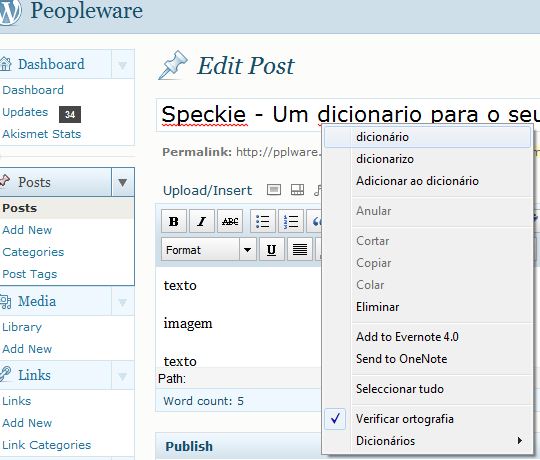540x460 pixels.
Task: Click greyed Colar menu entry
Action: pyautogui.click(x=427, y=285)
